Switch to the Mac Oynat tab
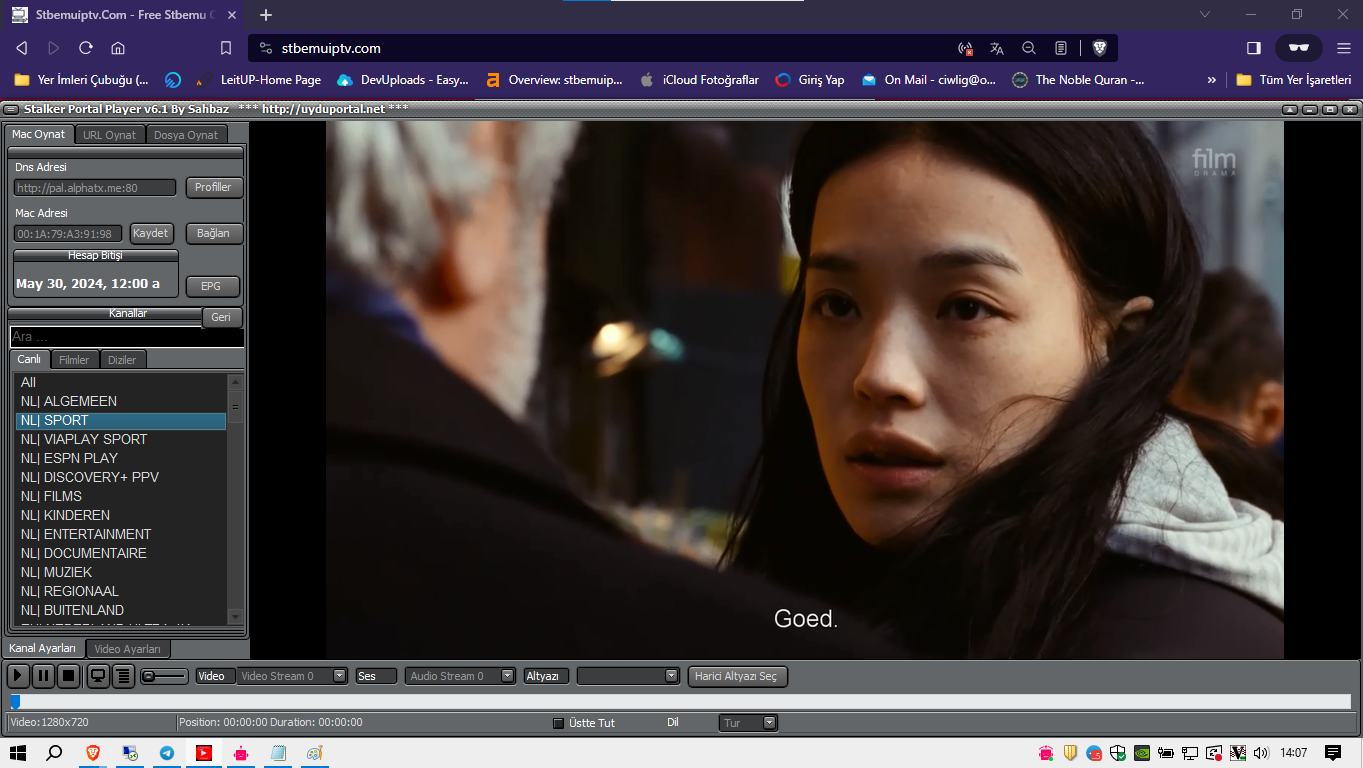The width and height of the screenshot is (1363, 768). pyautogui.click(x=39, y=134)
